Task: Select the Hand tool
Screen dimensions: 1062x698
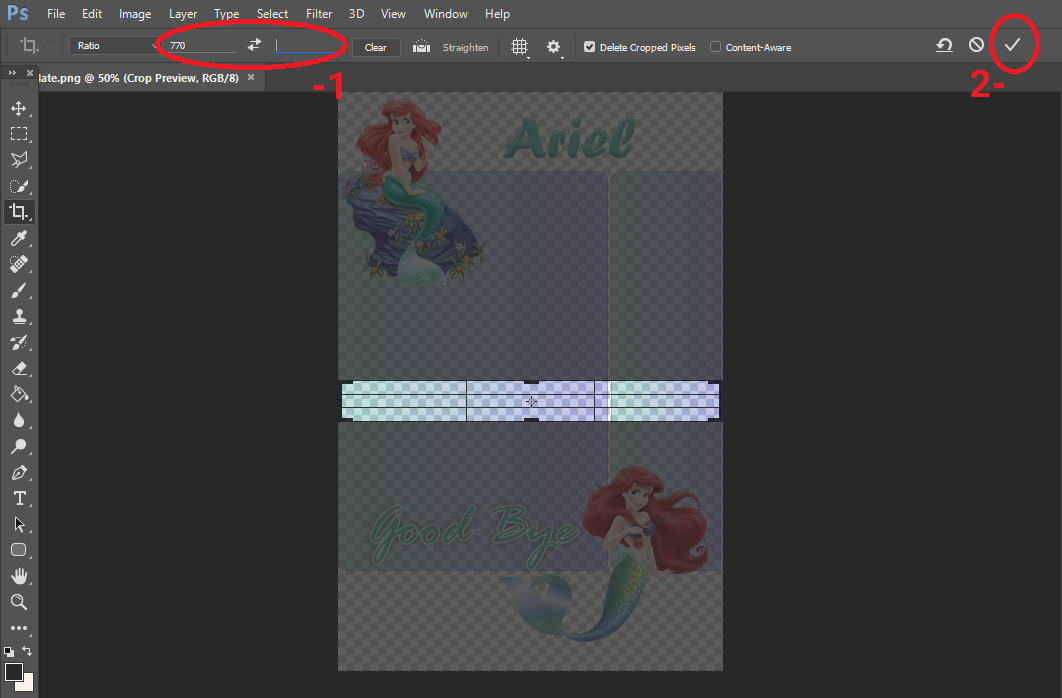Action: (x=19, y=576)
